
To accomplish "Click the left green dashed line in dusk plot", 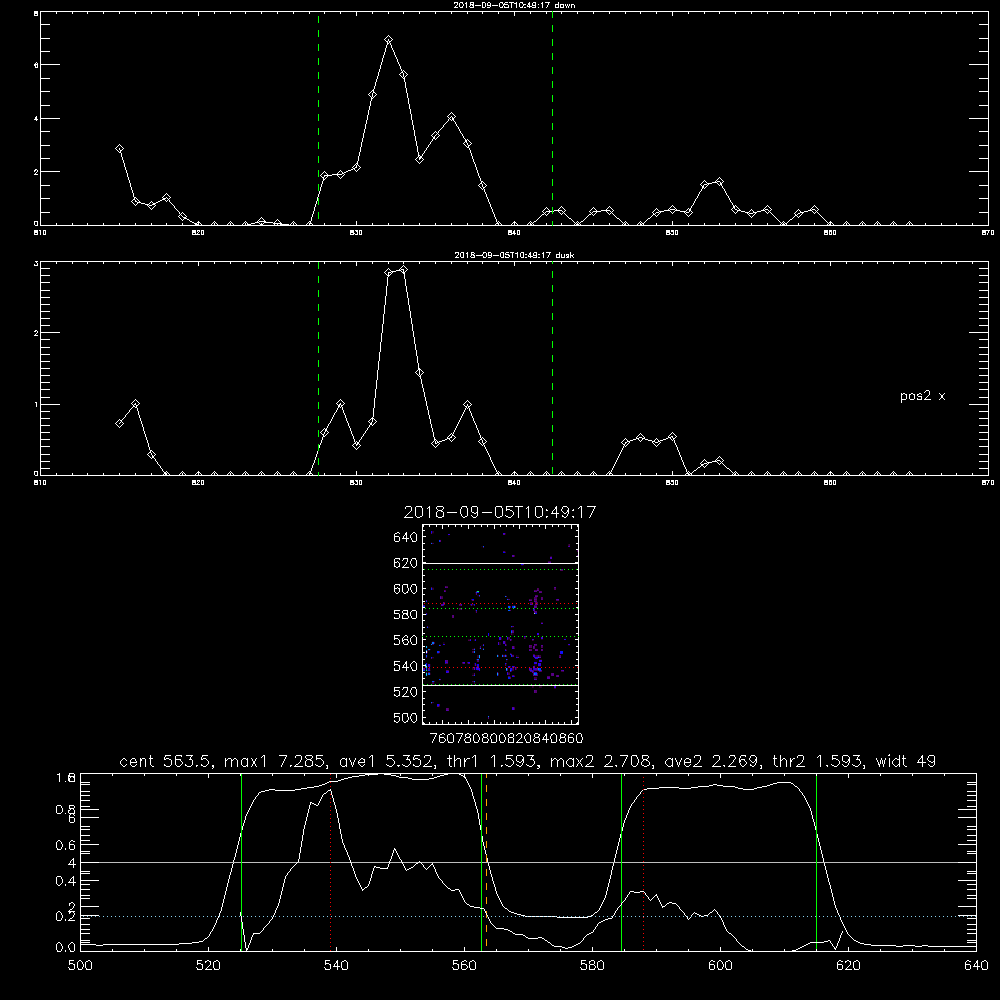I will click(318, 368).
